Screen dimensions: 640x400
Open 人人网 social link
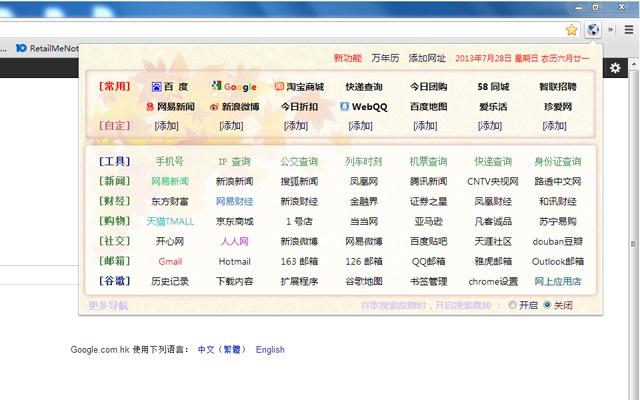tap(234, 241)
